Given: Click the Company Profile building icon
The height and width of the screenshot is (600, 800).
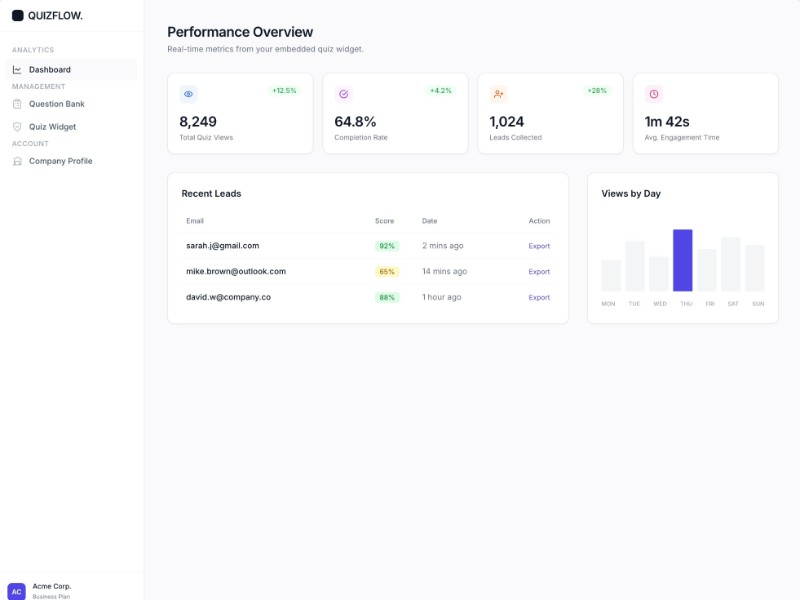Looking at the screenshot, I should (x=17, y=161).
